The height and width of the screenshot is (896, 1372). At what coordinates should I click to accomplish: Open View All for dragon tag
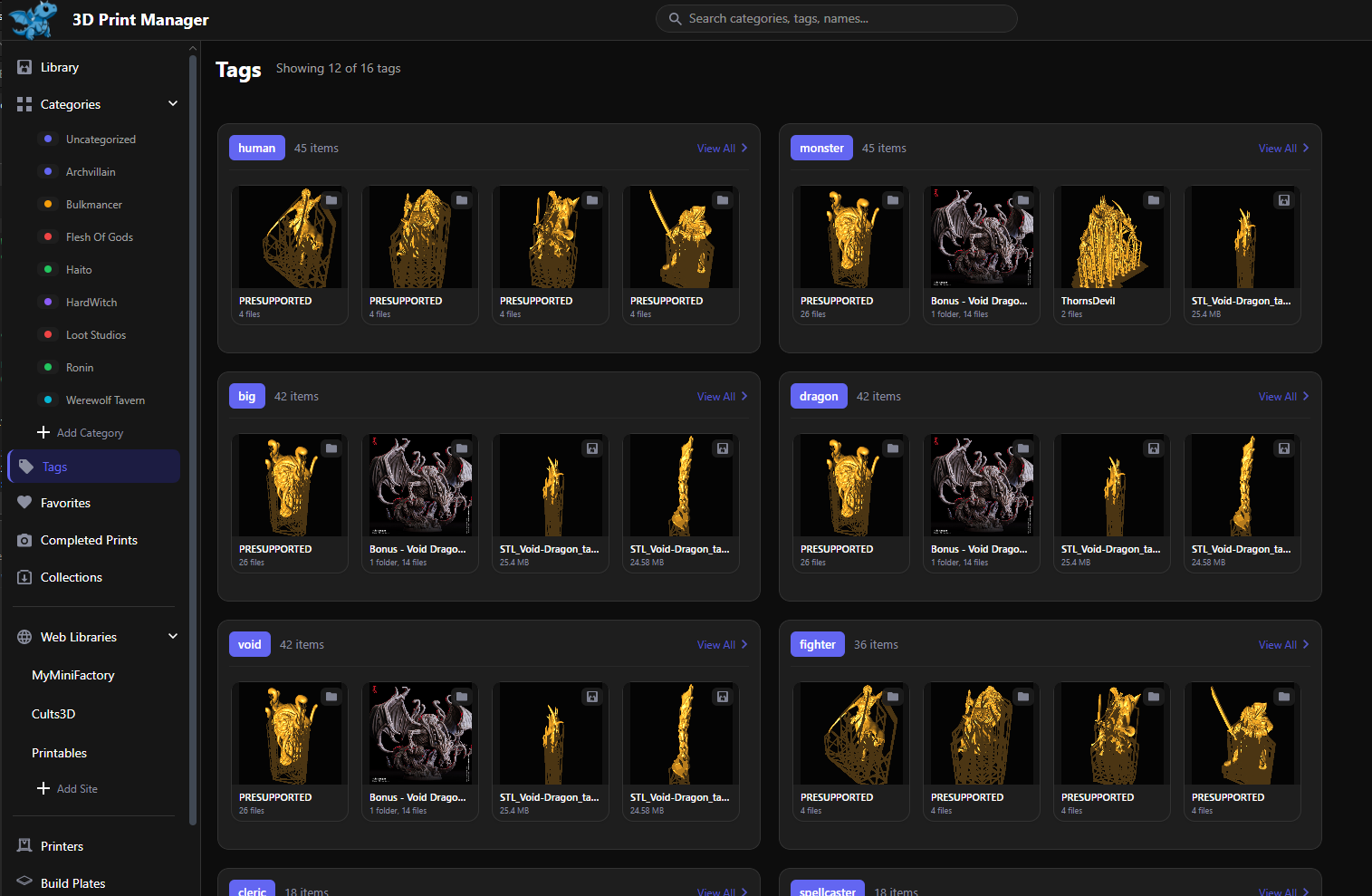[1284, 396]
